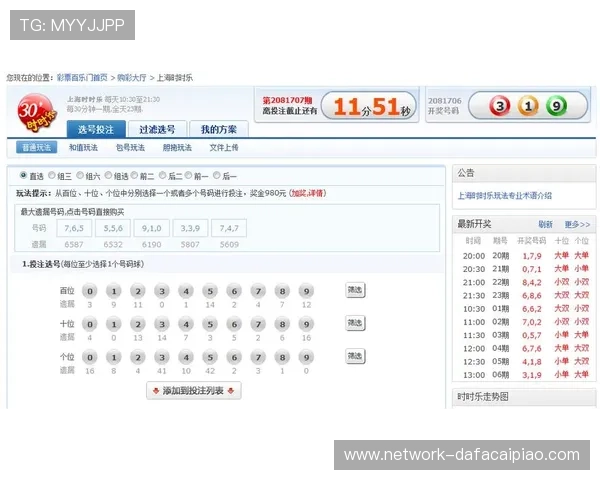This screenshot has height=480, width=600.
Task: Open the 购彩大厅 breadcrumb link
Action: pos(132,78)
